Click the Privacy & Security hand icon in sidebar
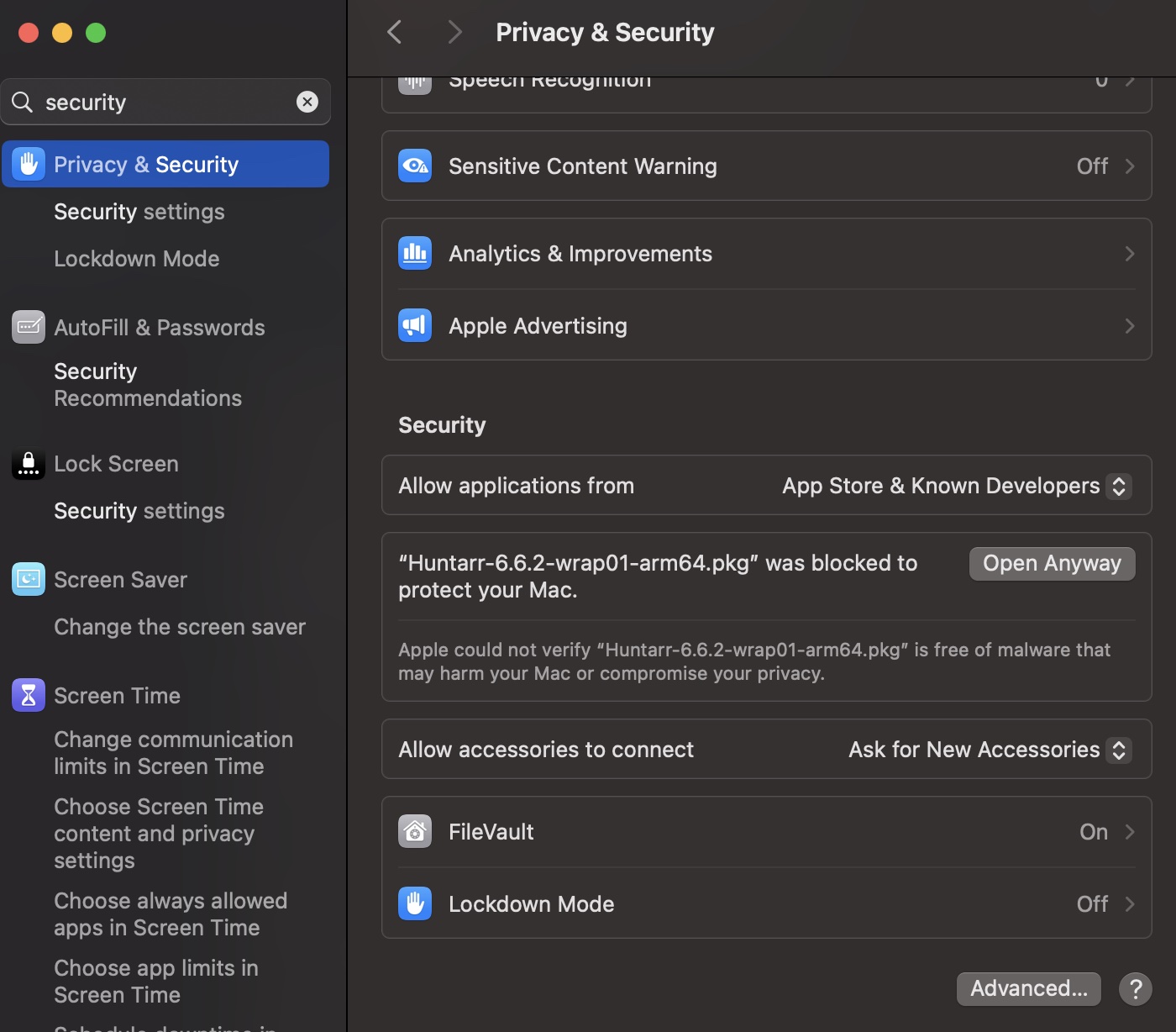Image resolution: width=1176 pixels, height=1032 pixels. tap(29, 164)
